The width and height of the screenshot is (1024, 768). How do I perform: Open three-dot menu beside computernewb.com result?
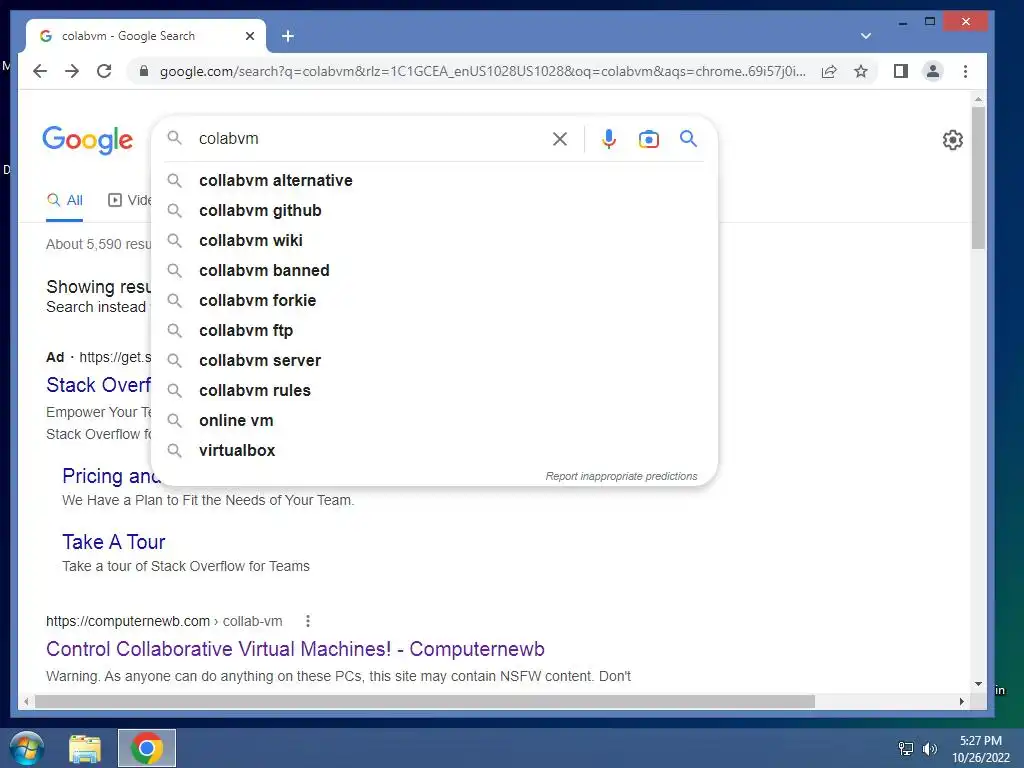[308, 621]
